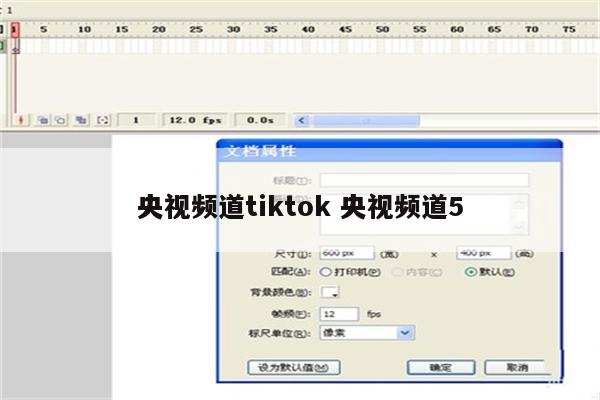
Task: Click the 设为默认值 (Make Default) button
Action: (x=294, y=367)
